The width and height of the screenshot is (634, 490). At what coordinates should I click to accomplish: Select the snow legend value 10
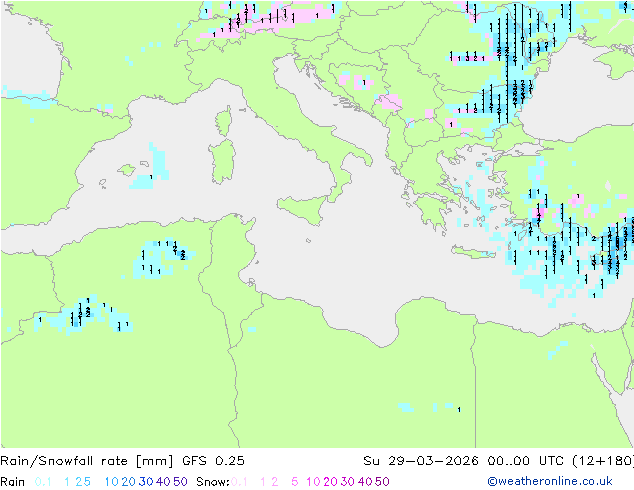[x=313, y=482]
